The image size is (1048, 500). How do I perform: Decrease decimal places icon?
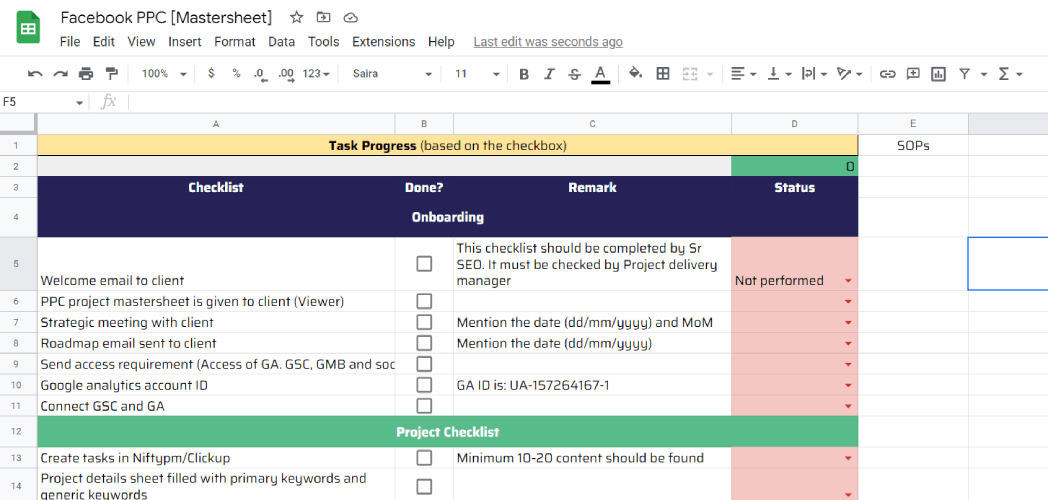[x=260, y=74]
